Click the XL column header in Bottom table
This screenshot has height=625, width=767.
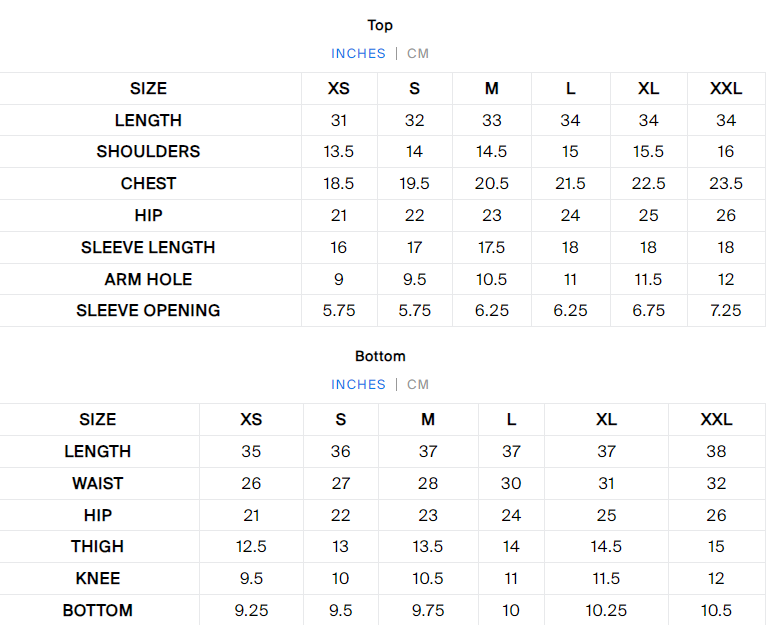click(607, 419)
